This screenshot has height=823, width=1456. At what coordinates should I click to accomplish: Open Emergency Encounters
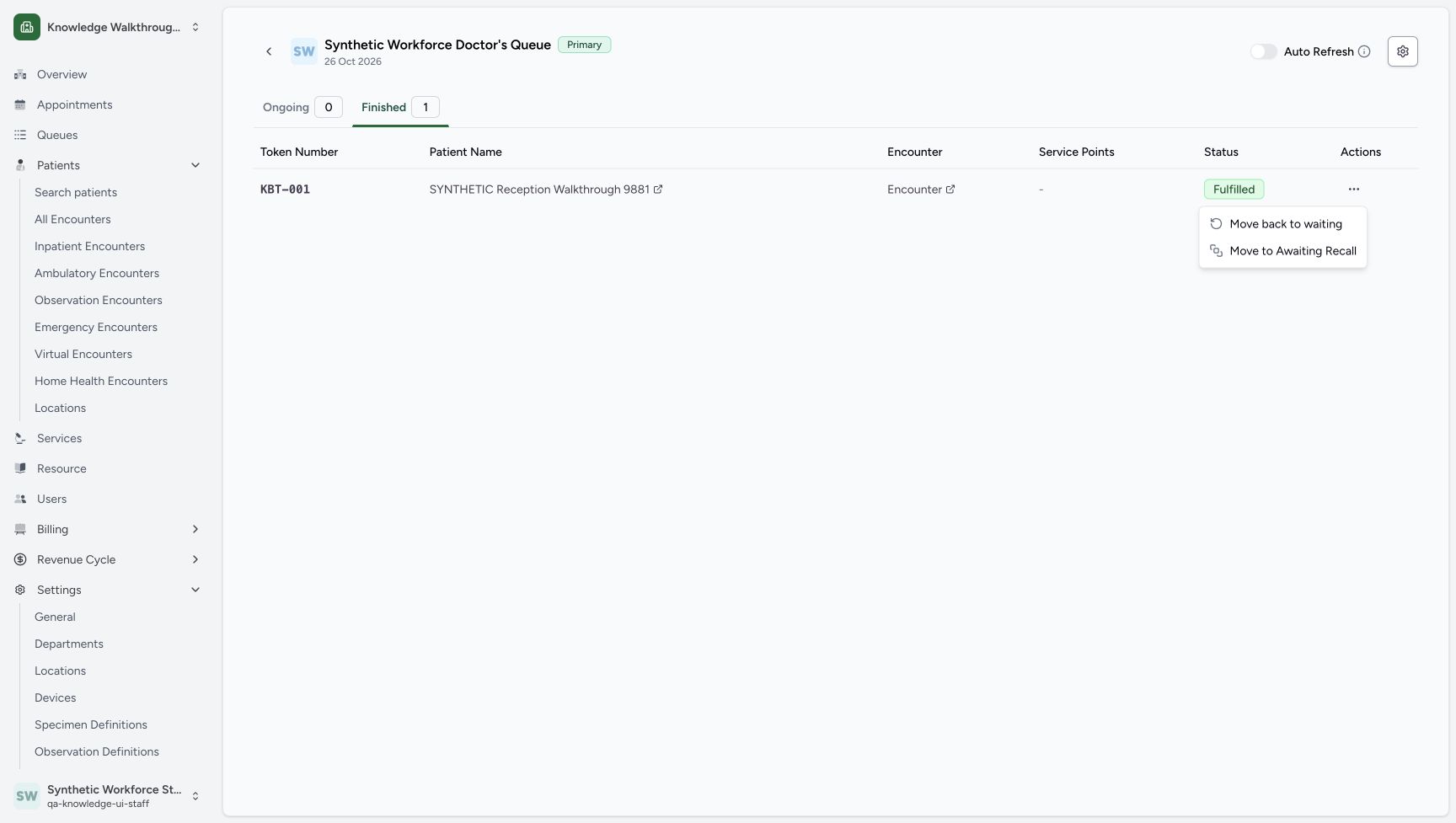(96, 328)
